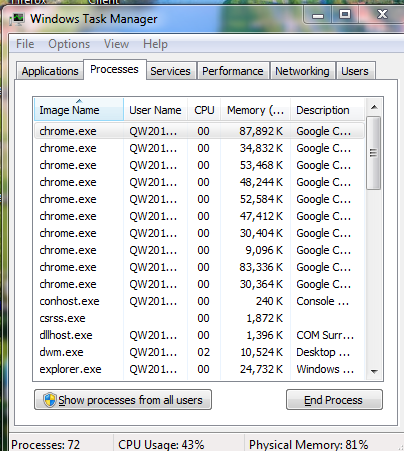Close the Windows Task Manager window
This screenshot has height=451, width=404.
382,15
